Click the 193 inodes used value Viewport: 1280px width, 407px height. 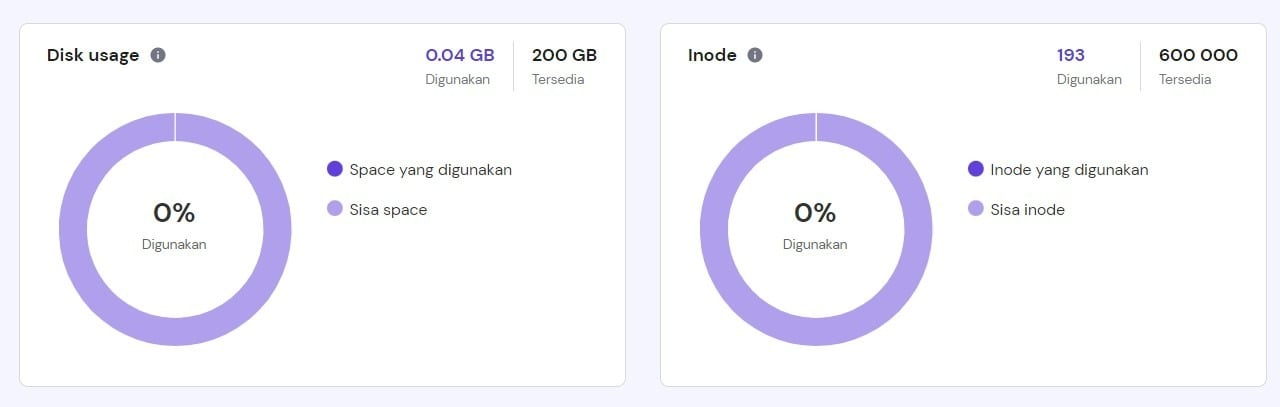1070,55
